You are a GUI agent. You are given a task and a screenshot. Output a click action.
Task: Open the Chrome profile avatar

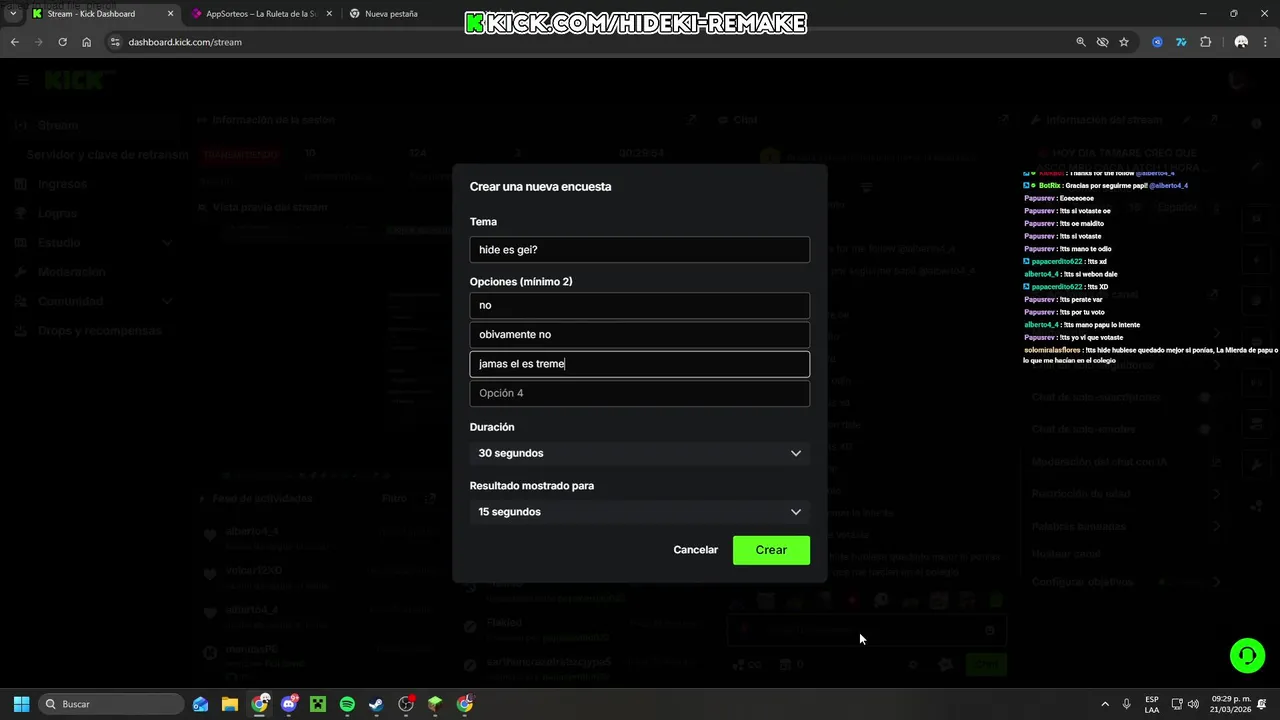1241,42
